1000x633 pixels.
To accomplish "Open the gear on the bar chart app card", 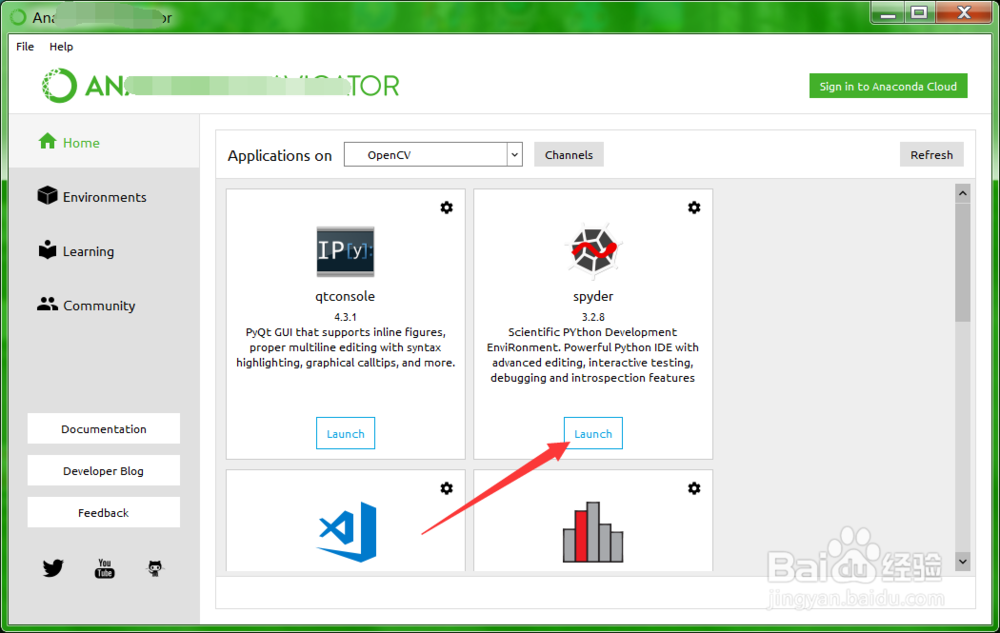I will 694,488.
